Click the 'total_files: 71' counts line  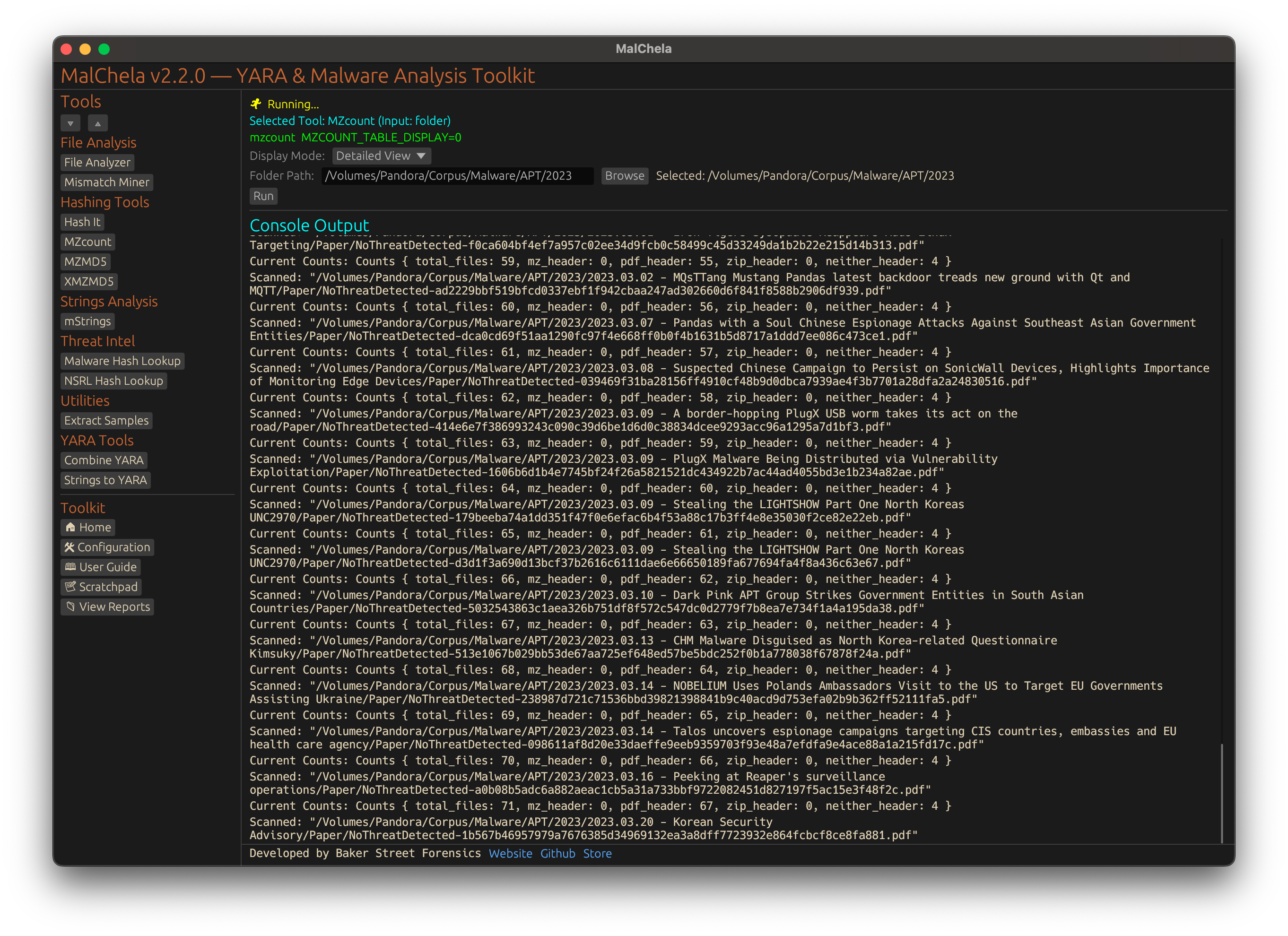(600, 806)
